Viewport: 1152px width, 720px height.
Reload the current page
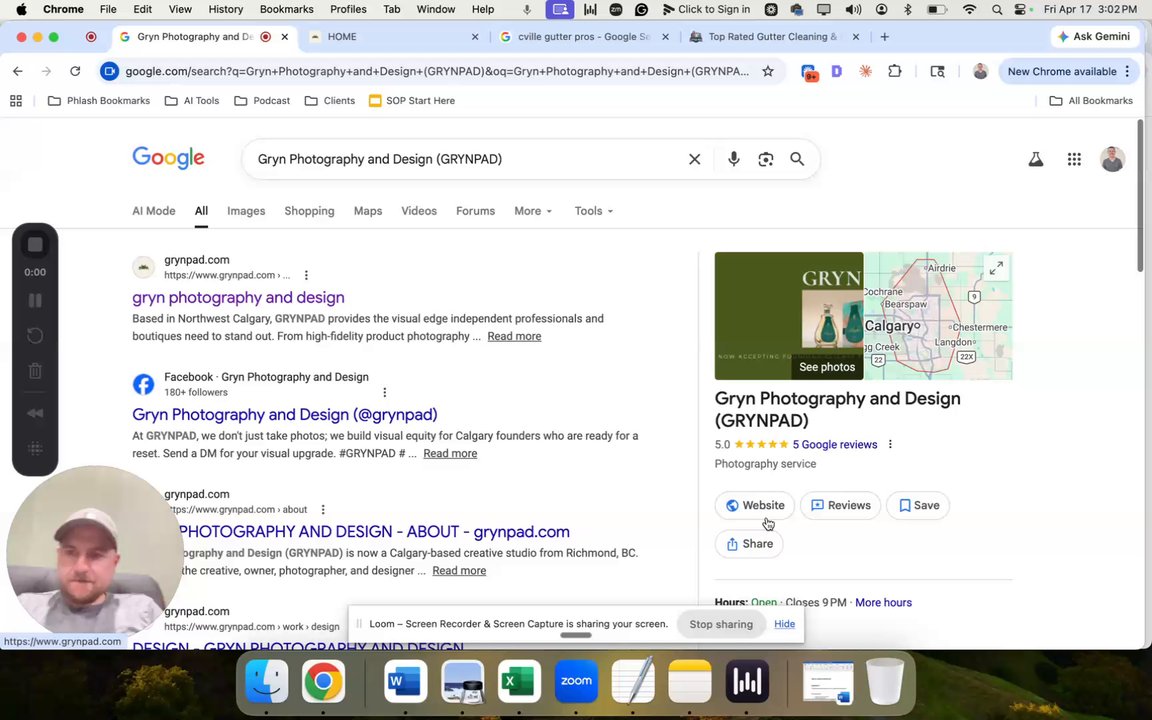75,71
